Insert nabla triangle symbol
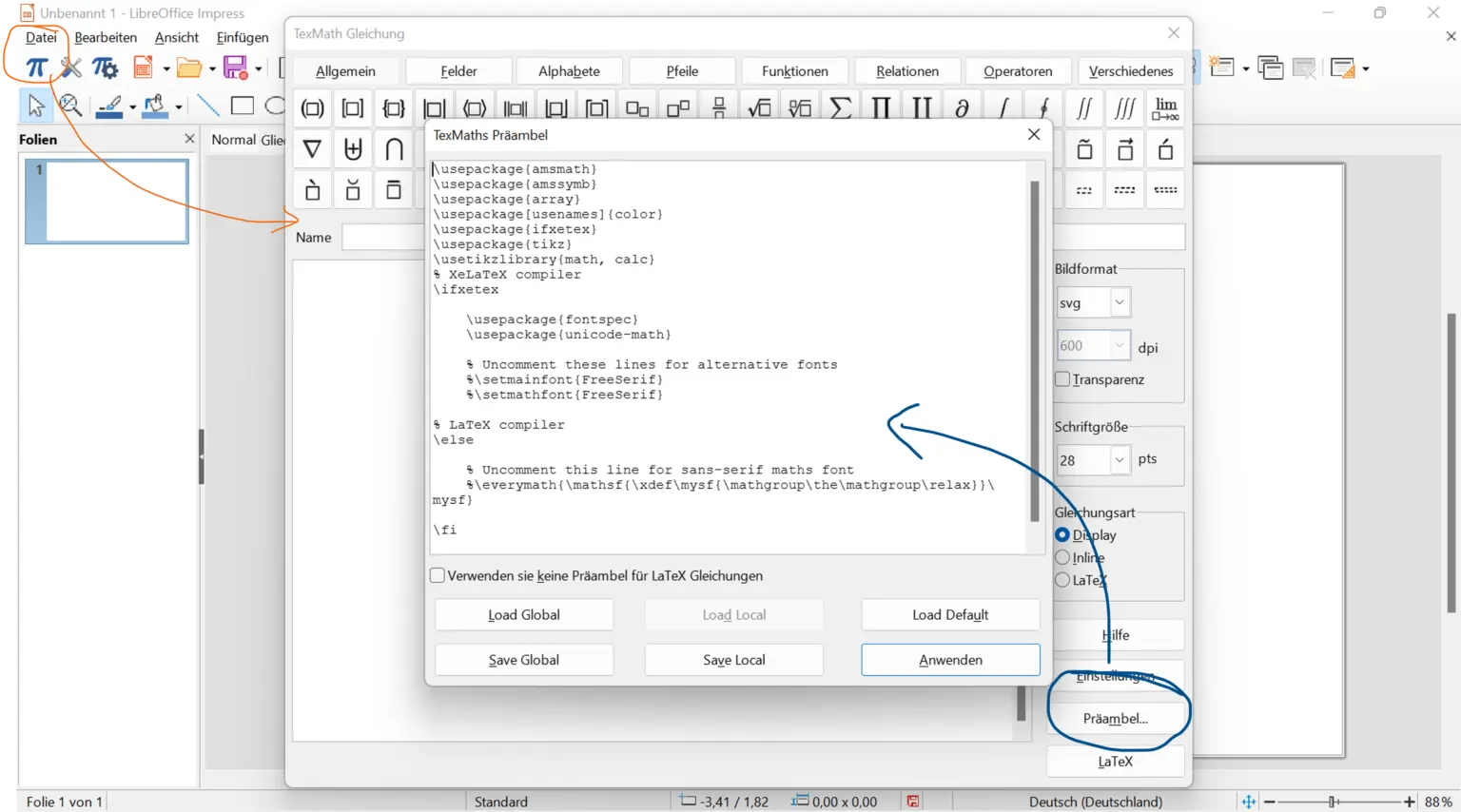Viewport: 1461px width, 812px height. pos(312,148)
